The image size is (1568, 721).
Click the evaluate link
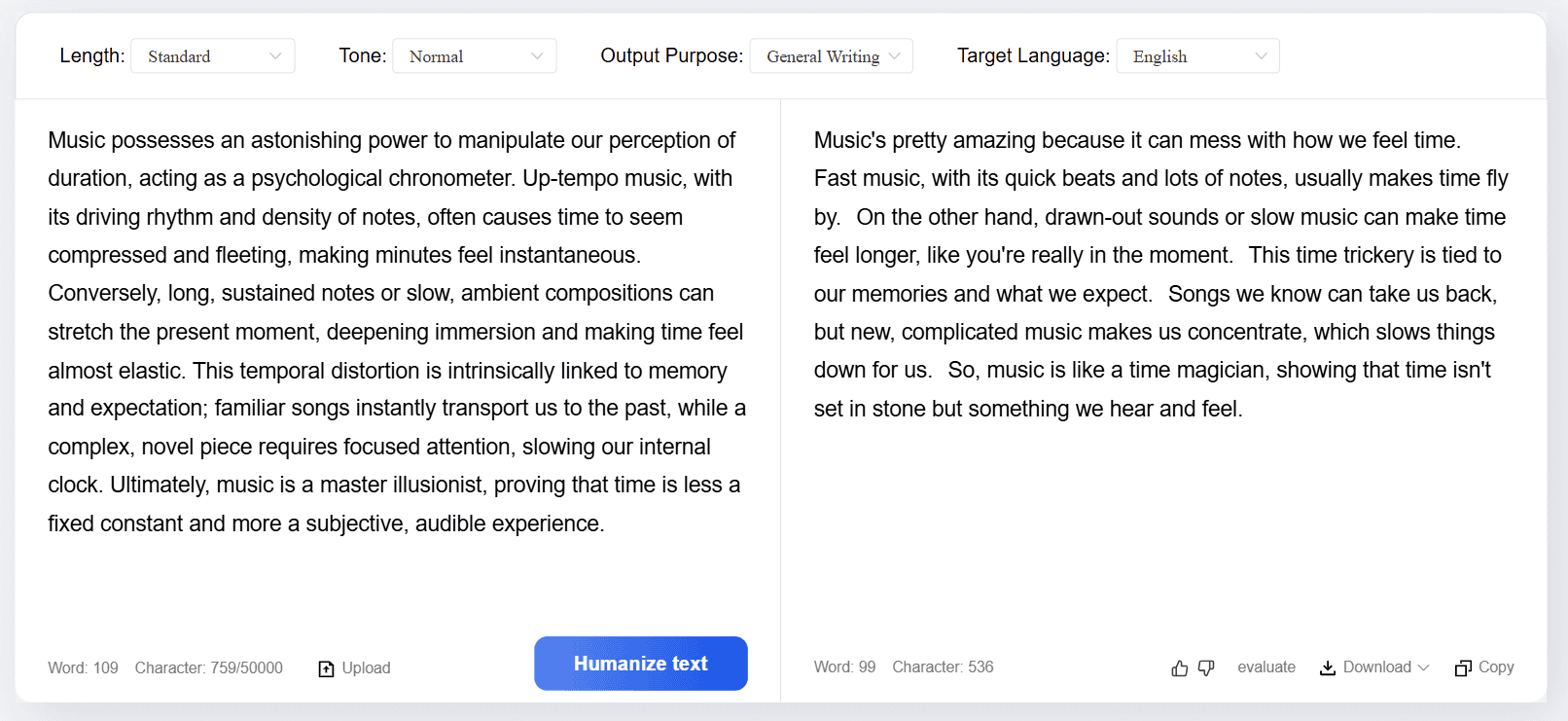pyautogui.click(x=1266, y=667)
